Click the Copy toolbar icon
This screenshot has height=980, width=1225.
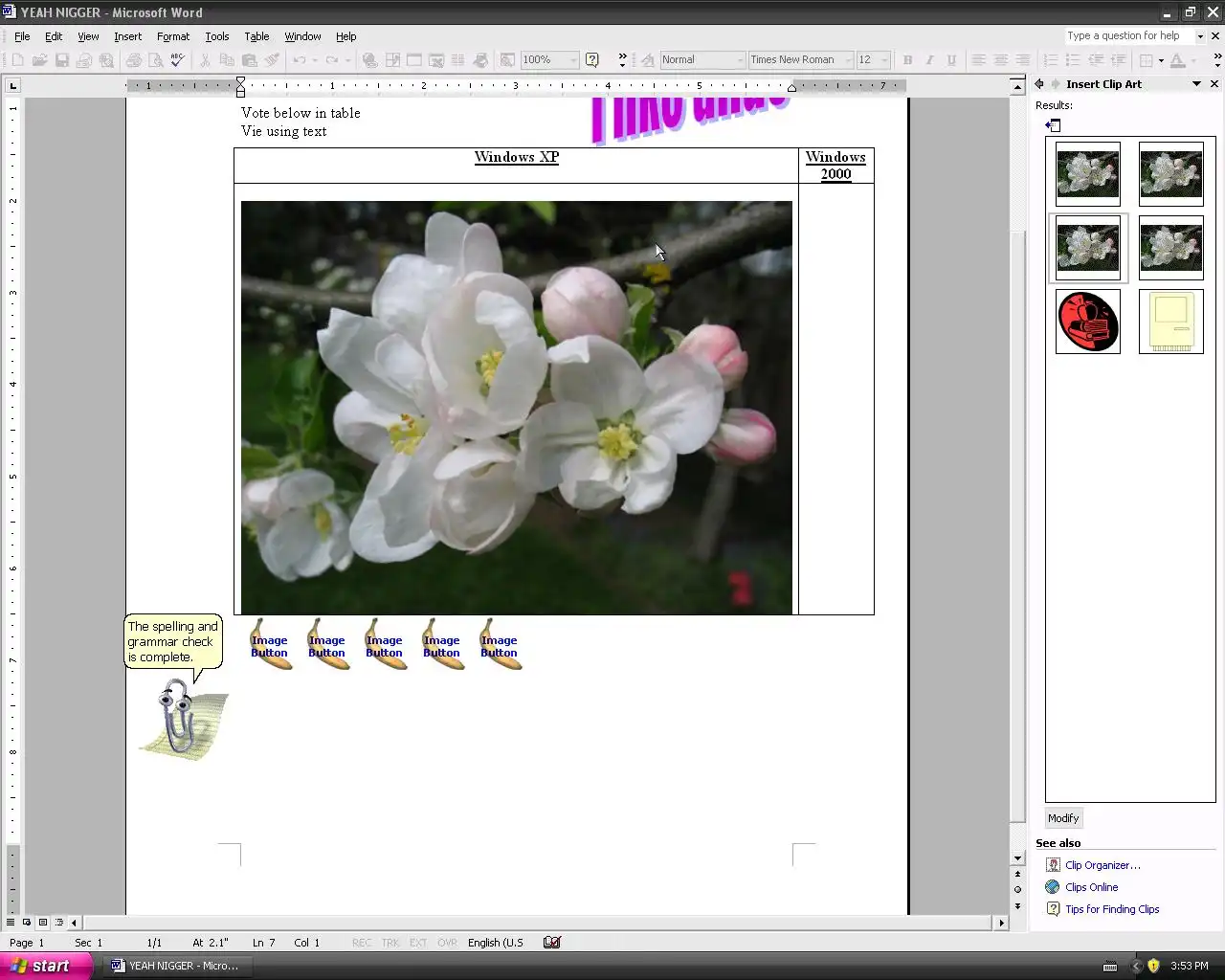click(227, 59)
